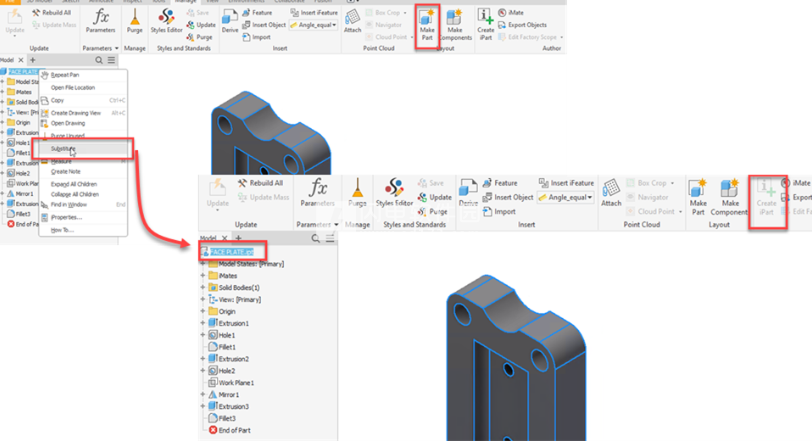Click Insert iFeature in lower ribbon
This screenshot has height=441, width=812.
[x=567, y=183]
